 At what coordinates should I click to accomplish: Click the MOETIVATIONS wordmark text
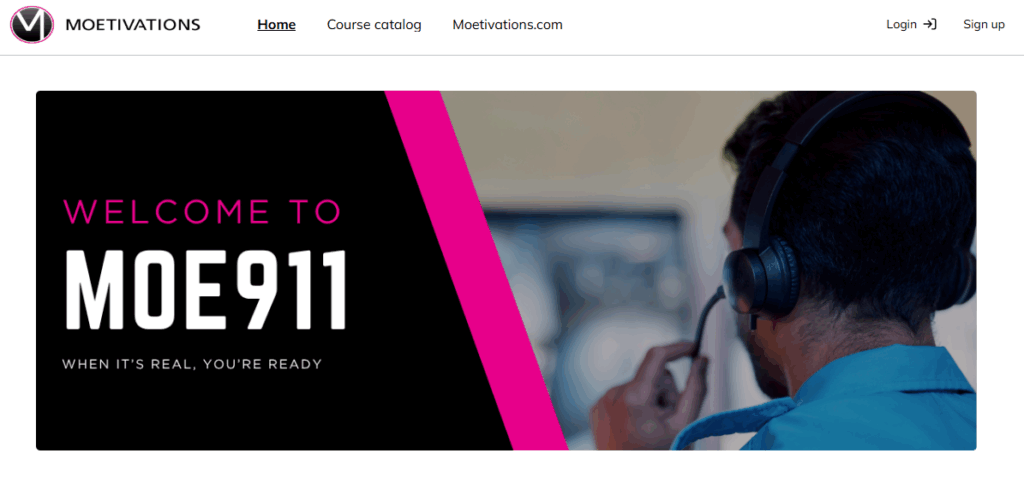[133, 25]
